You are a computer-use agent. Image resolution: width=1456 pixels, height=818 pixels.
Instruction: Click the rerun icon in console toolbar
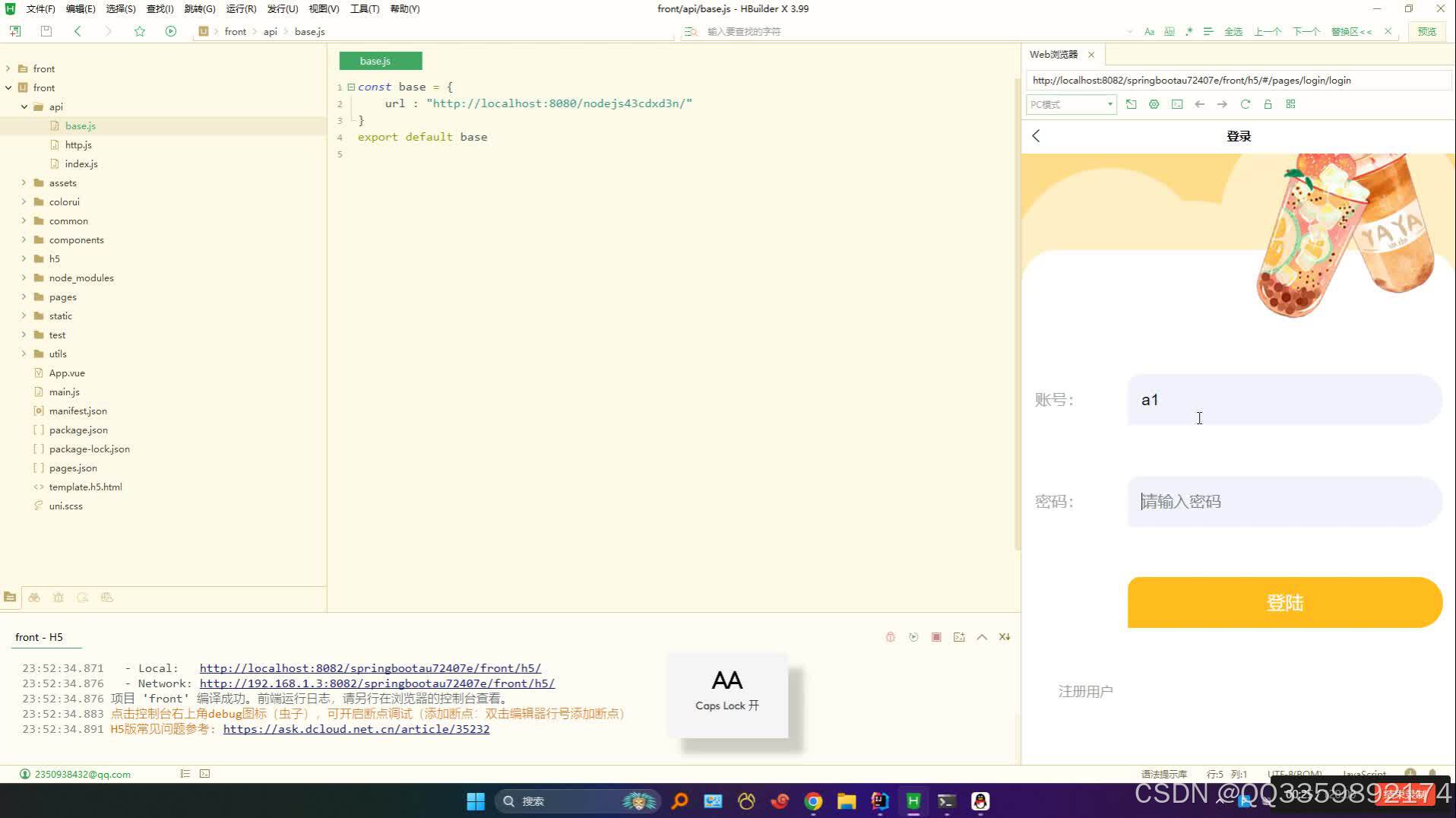(x=913, y=637)
